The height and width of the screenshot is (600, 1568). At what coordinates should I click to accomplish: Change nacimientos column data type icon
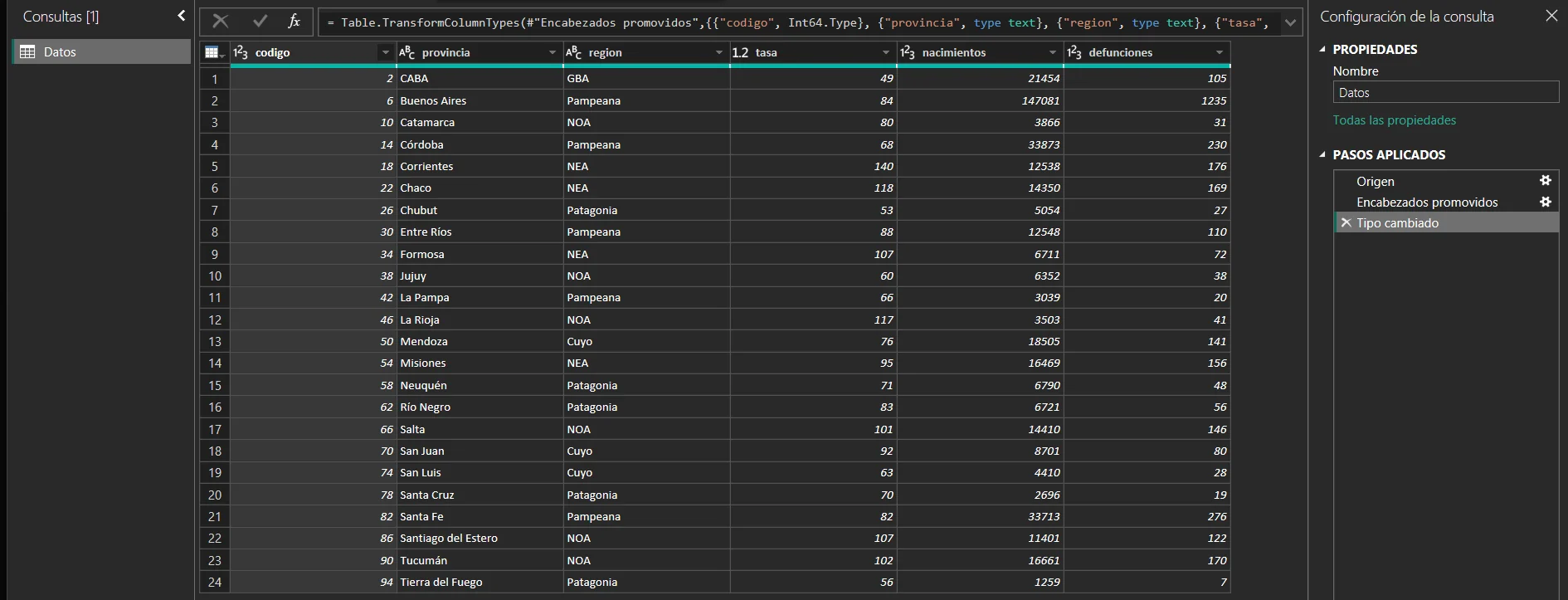pos(908,52)
